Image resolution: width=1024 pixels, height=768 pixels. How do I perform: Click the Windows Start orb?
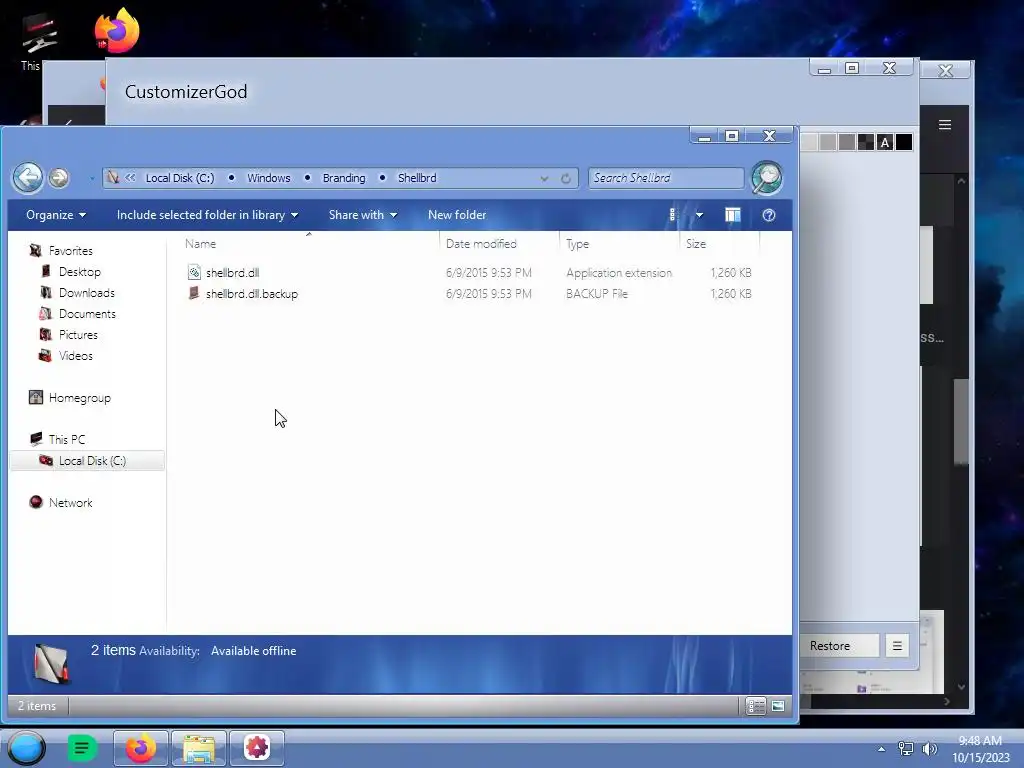(26, 748)
